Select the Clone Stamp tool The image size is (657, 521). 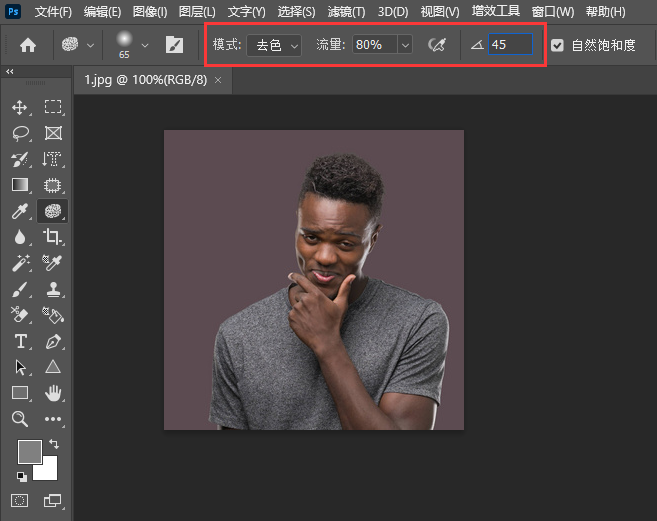pos(53,289)
